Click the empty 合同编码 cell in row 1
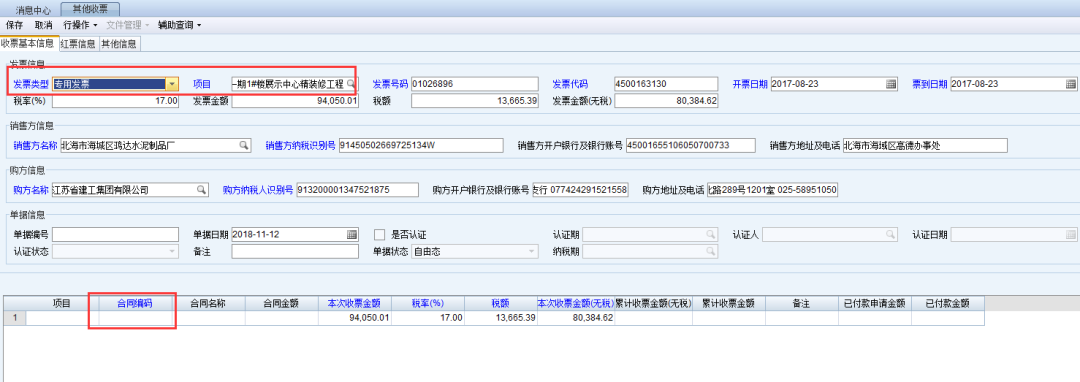The height and width of the screenshot is (382, 1080). pos(135,317)
